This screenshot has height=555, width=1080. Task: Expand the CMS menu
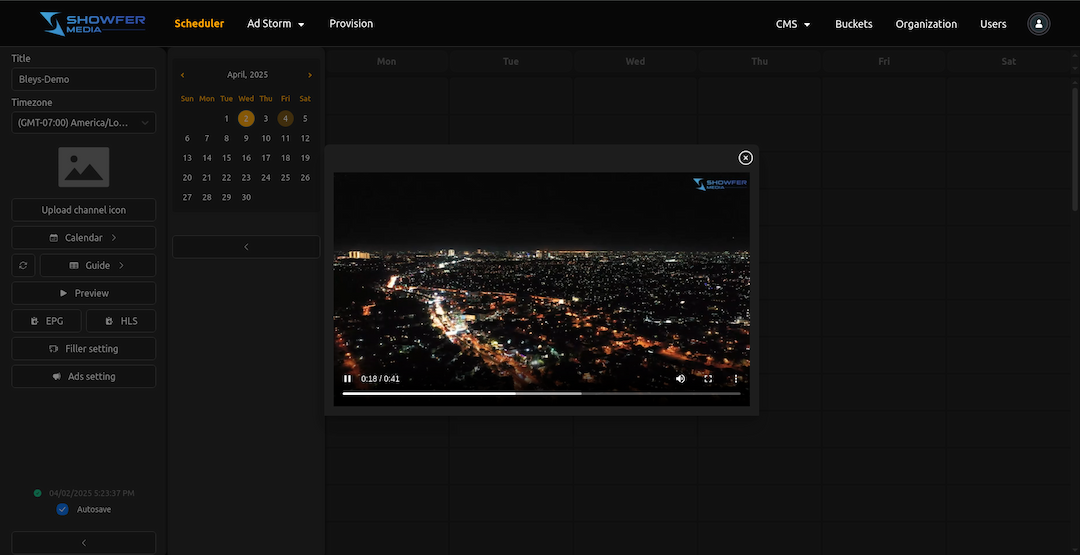(x=793, y=24)
